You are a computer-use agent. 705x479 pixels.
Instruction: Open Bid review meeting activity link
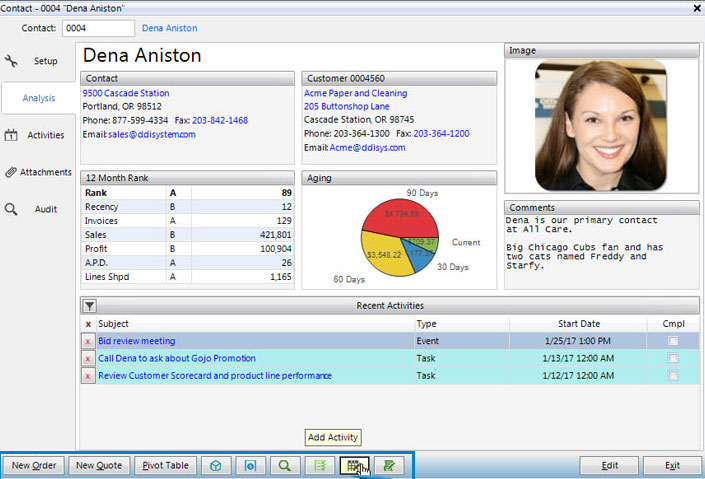pos(137,341)
